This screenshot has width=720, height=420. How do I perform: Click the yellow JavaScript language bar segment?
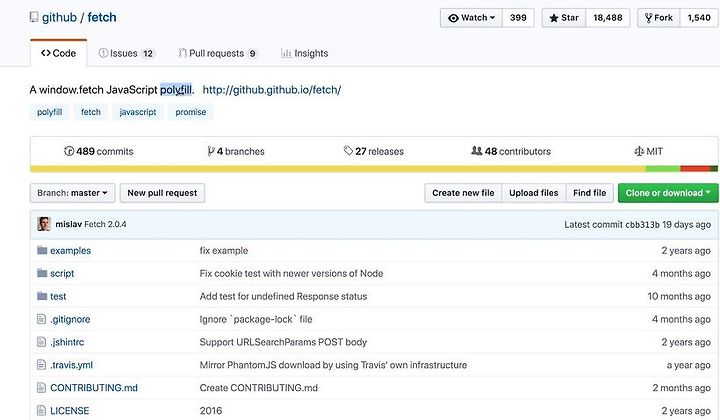click(338, 169)
